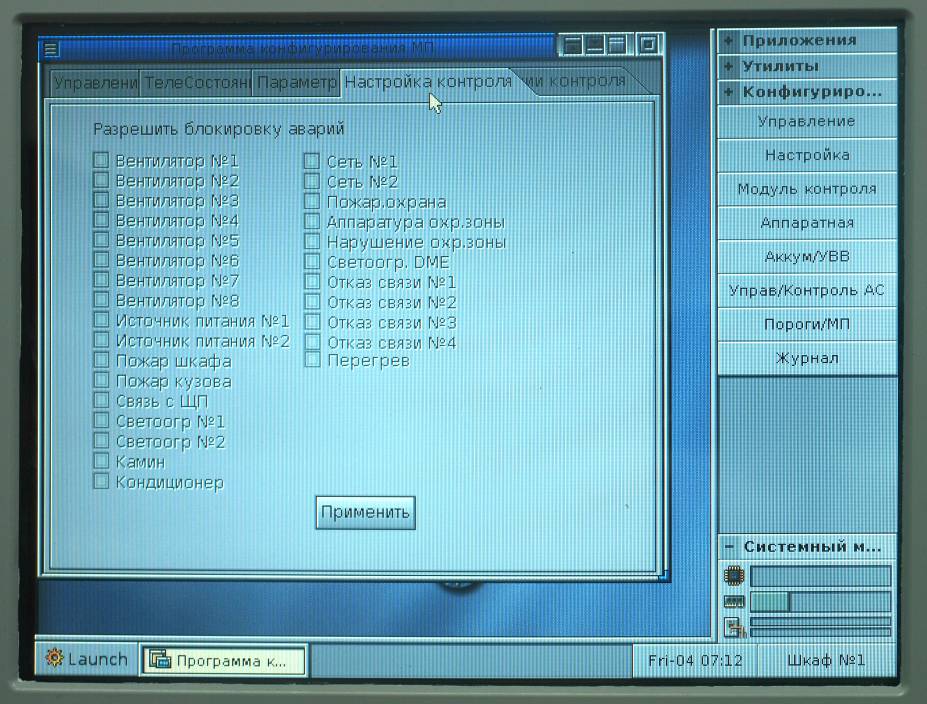Open the ТелеСостояние tab
Screen dimensions: 927x704
click(196, 83)
